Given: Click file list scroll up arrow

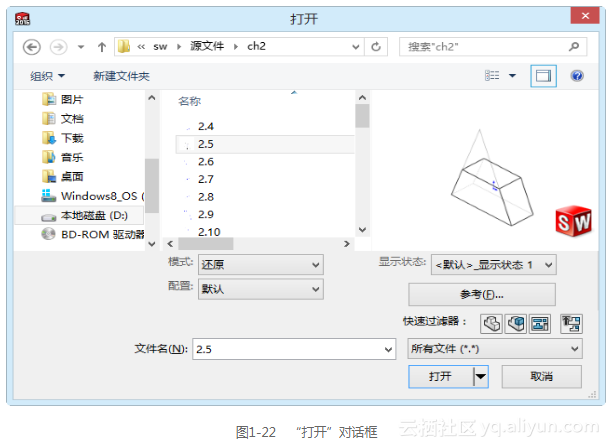Looking at the screenshot, I should (x=362, y=98).
